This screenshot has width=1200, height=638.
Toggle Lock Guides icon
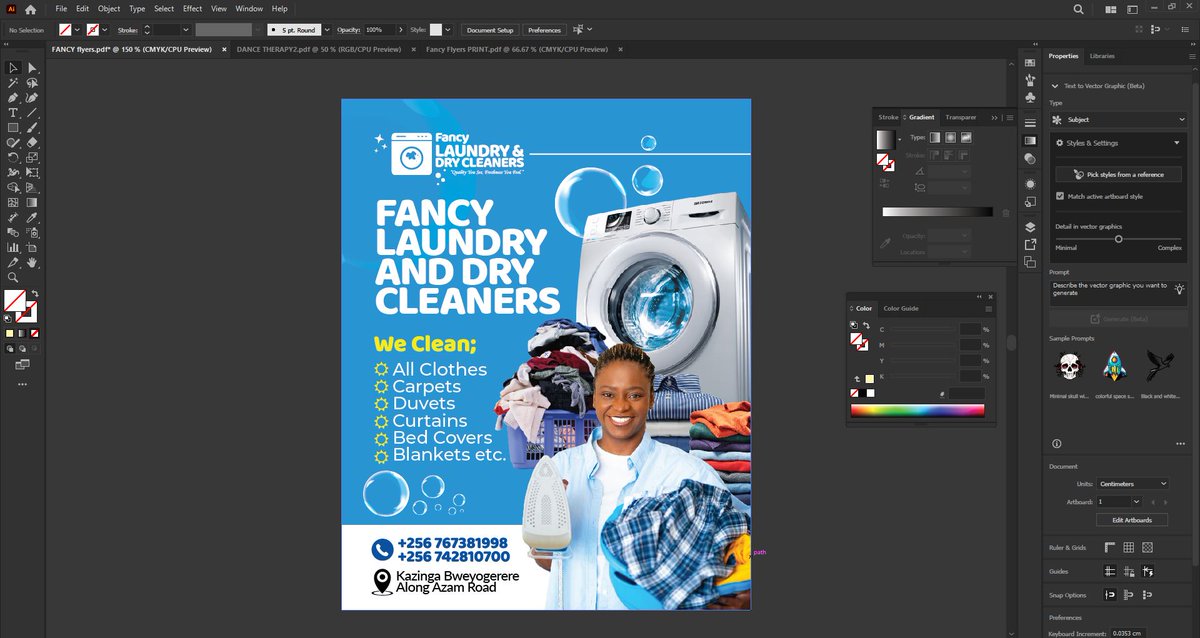1129,571
